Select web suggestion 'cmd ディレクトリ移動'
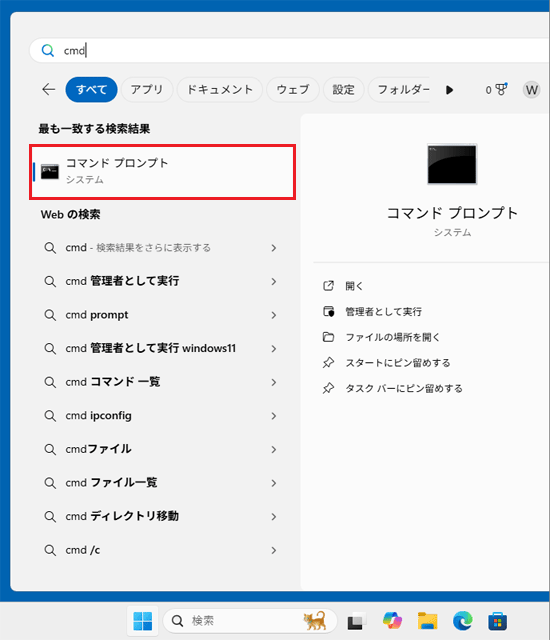Image resolution: width=550 pixels, height=640 pixels. point(161,517)
